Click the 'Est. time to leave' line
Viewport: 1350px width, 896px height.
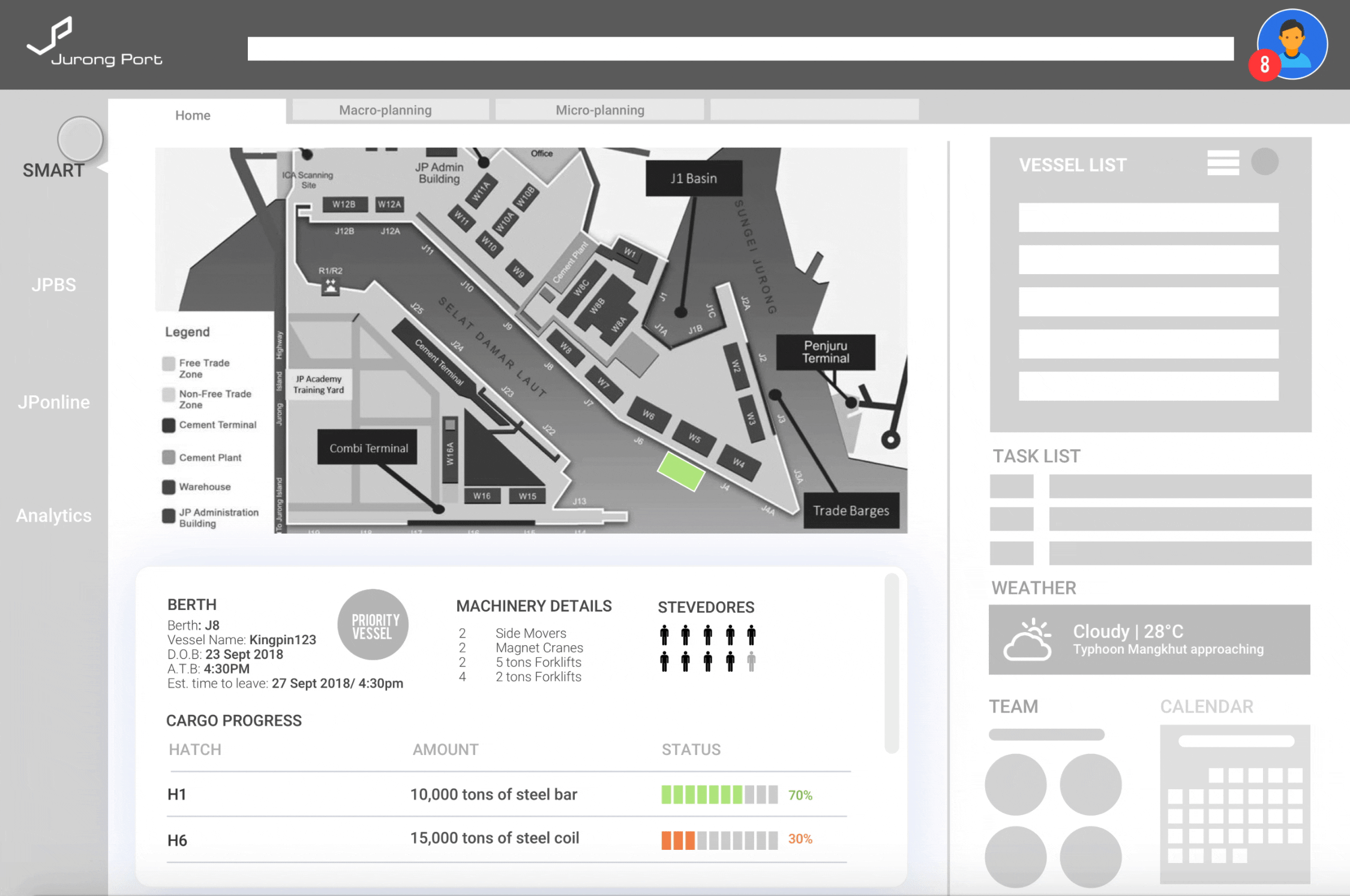click(286, 684)
